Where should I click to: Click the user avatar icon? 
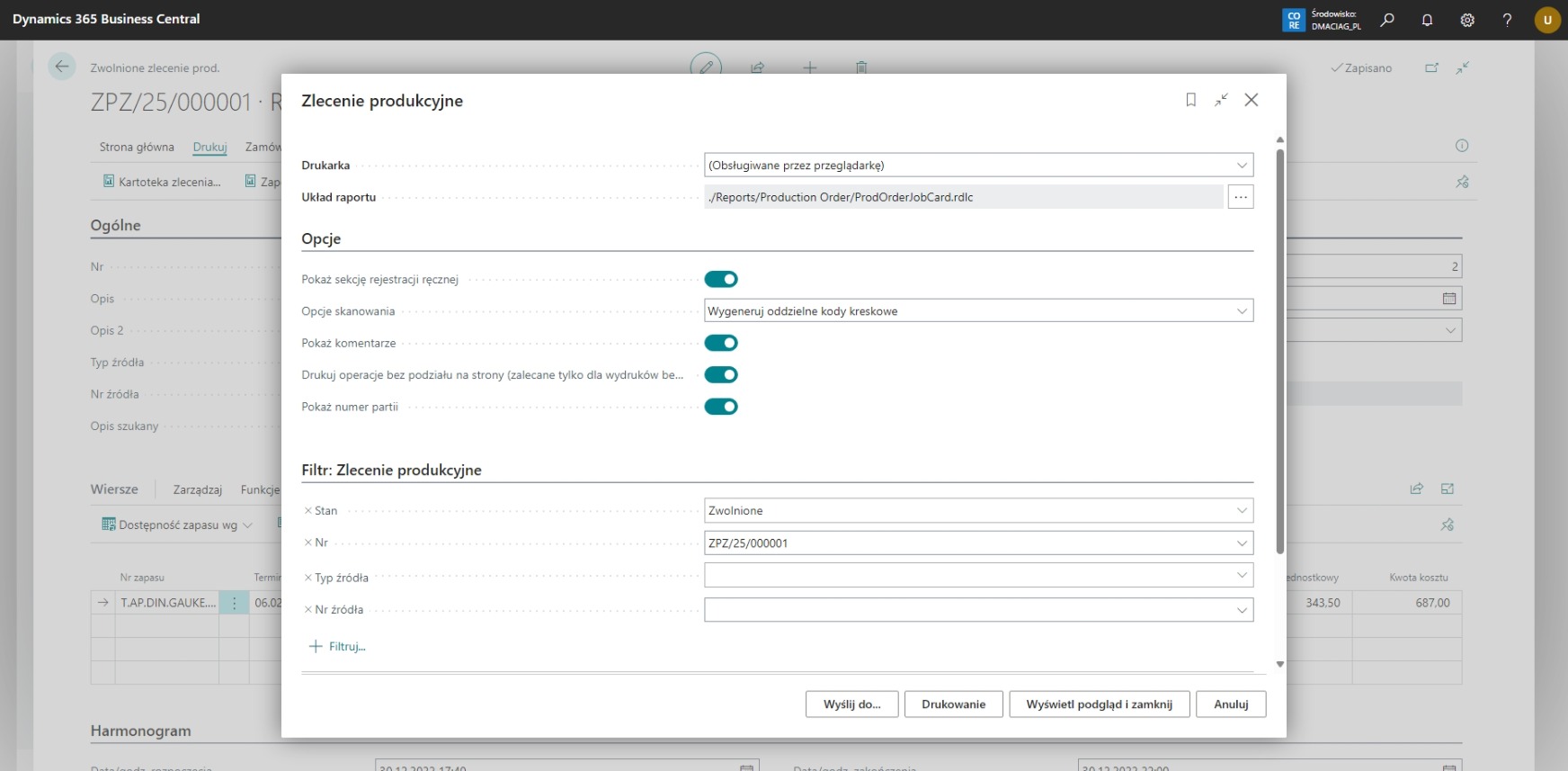(1547, 19)
